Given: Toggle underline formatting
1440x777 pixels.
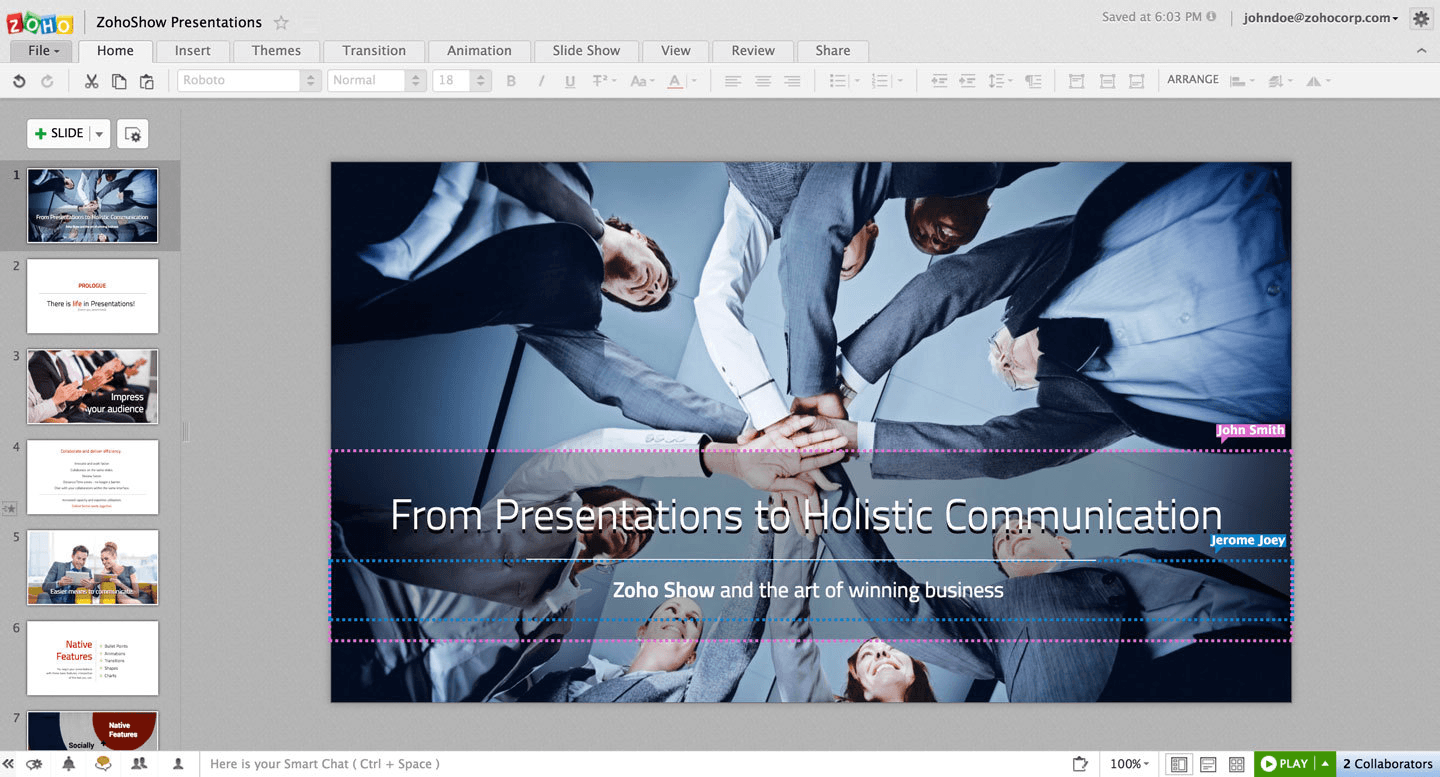Looking at the screenshot, I should tap(570, 81).
